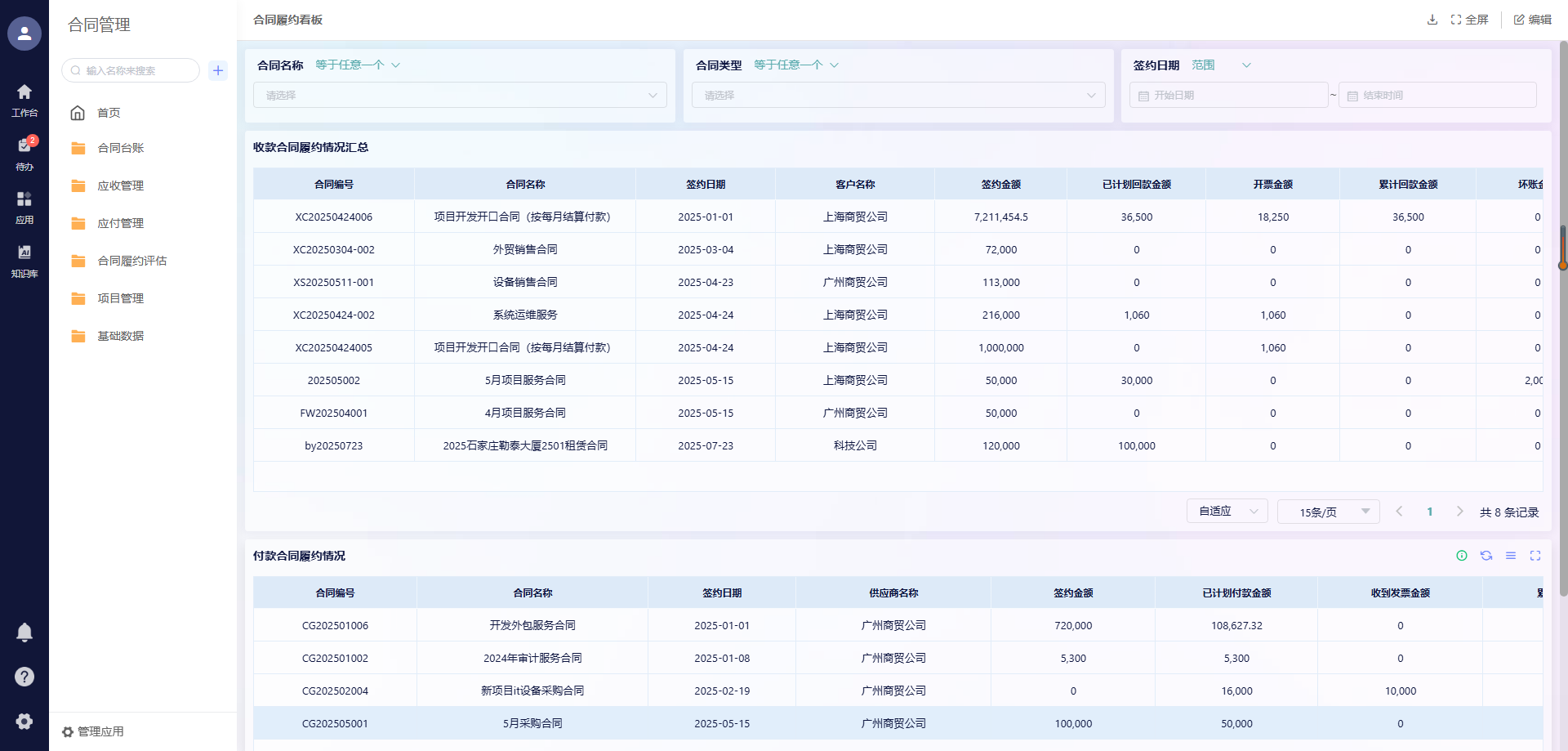Open the 应用 apps icon
The width and height of the screenshot is (1568, 751).
click(x=24, y=207)
